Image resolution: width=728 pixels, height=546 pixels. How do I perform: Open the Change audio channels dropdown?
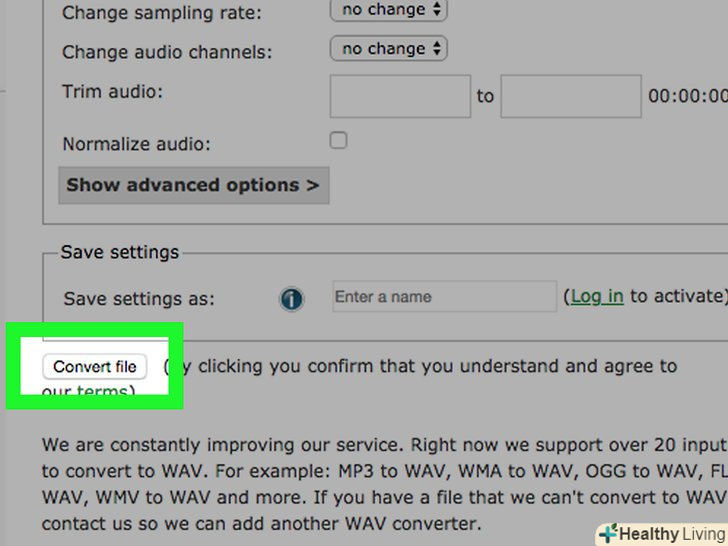coord(388,48)
